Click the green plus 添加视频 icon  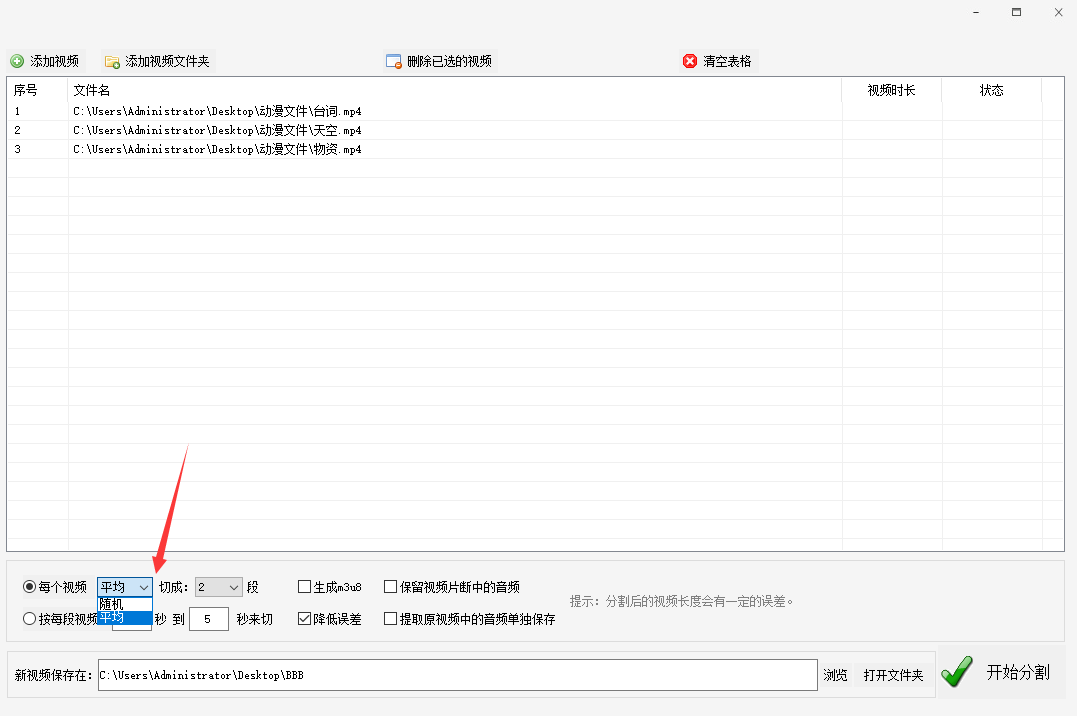click(x=17, y=61)
